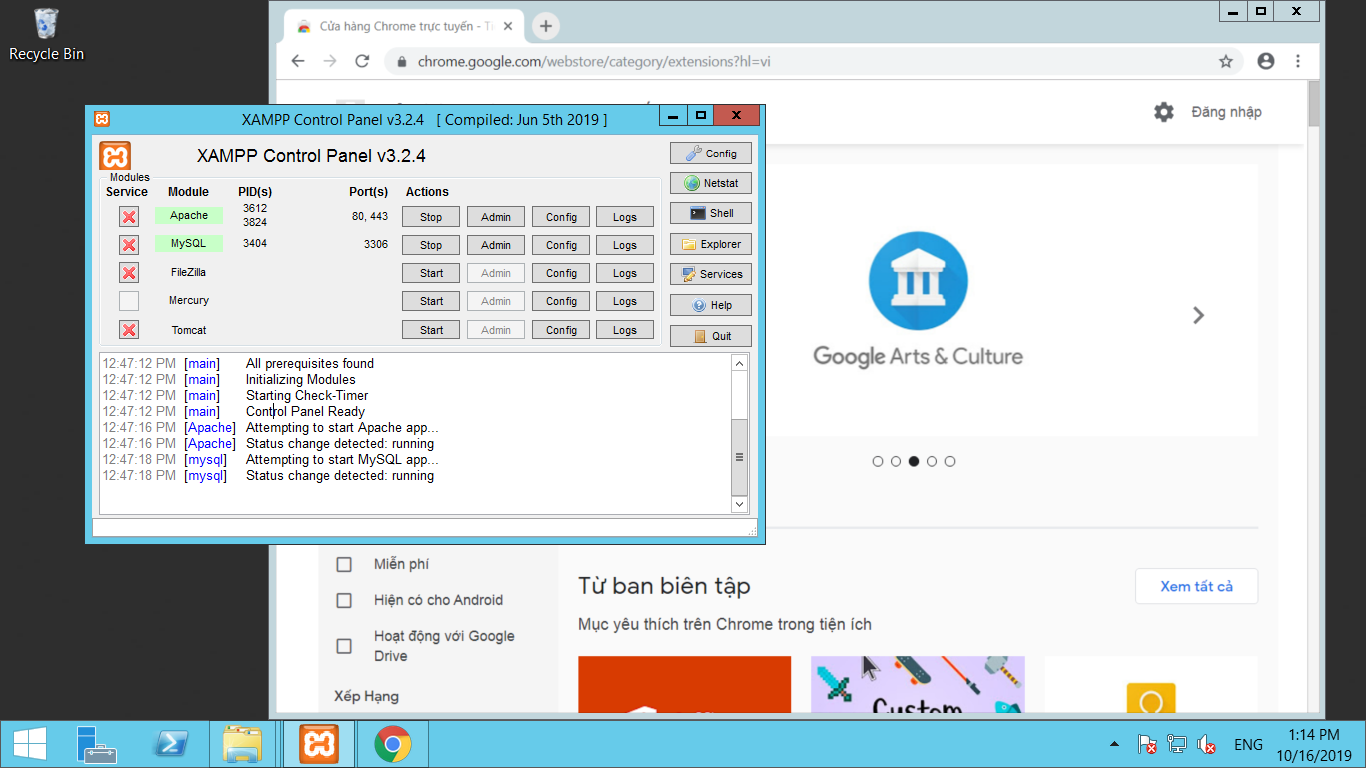Enable the Hiện có cho Android filter
This screenshot has height=768, width=1366.
(x=344, y=600)
